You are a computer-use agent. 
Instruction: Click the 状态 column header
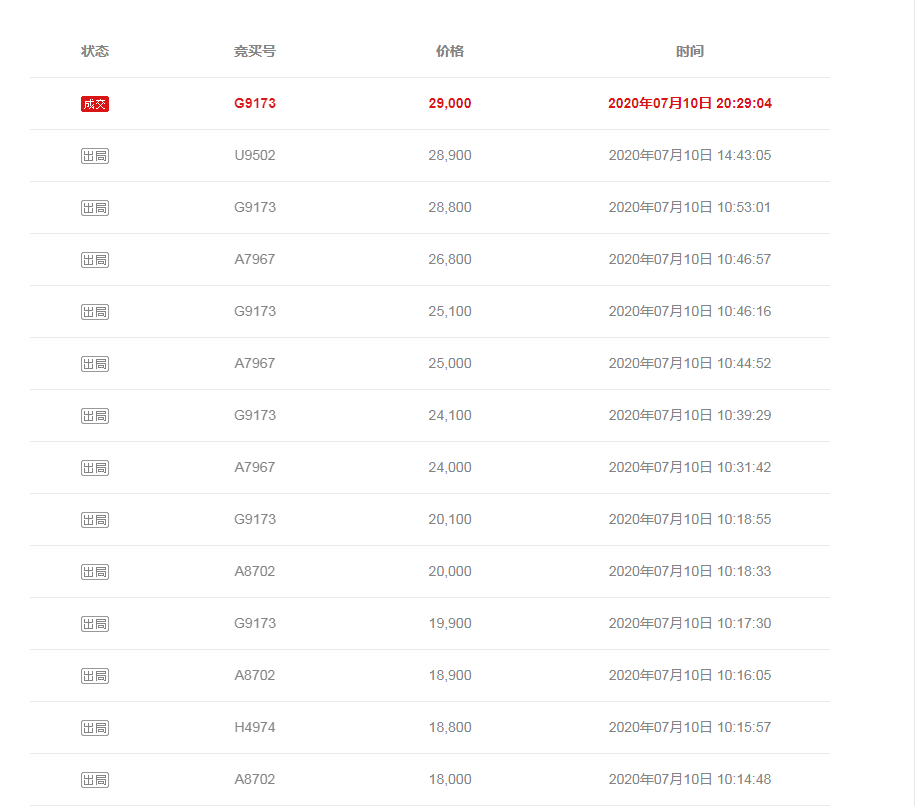(x=95, y=52)
